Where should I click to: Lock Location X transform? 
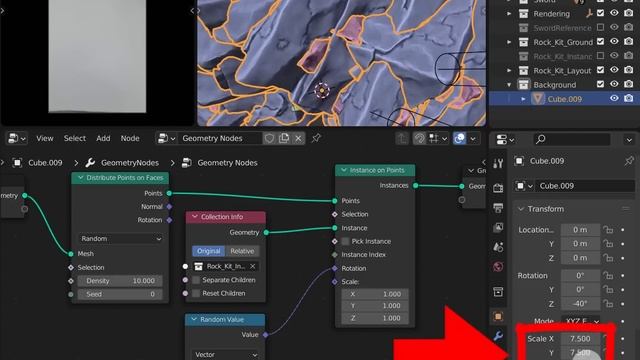(608, 230)
